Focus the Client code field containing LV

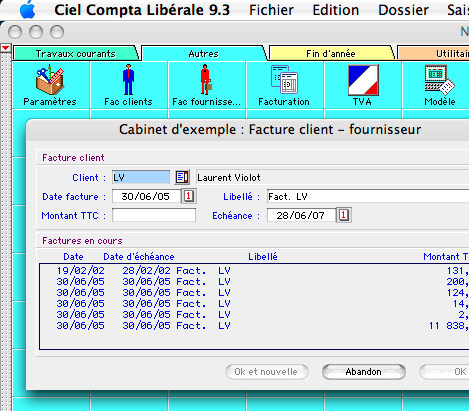(141, 177)
